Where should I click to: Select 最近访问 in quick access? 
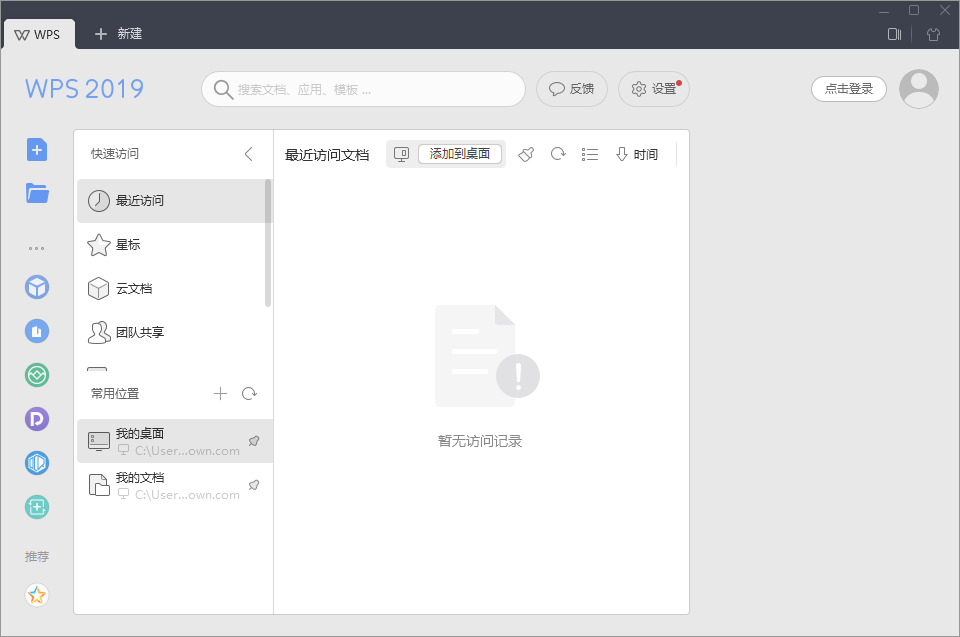[x=171, y=201]
